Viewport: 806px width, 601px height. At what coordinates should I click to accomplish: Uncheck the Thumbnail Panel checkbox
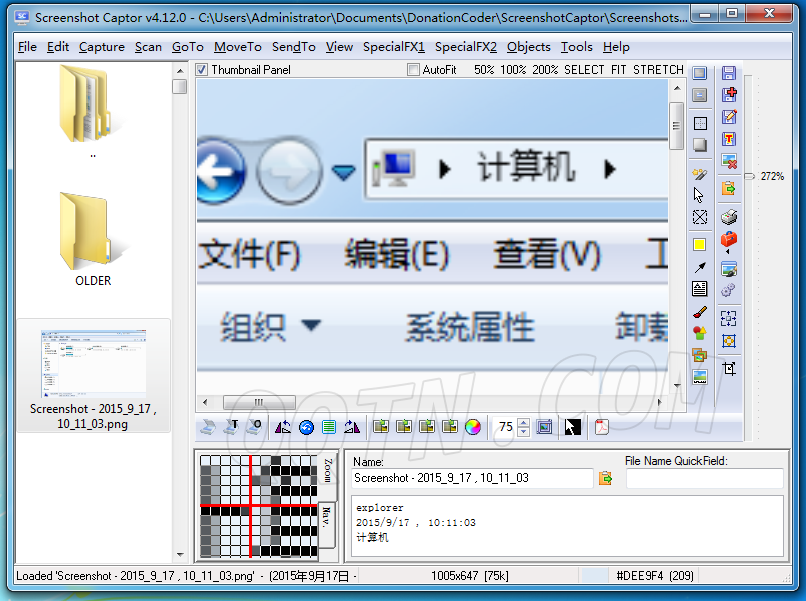202,70
